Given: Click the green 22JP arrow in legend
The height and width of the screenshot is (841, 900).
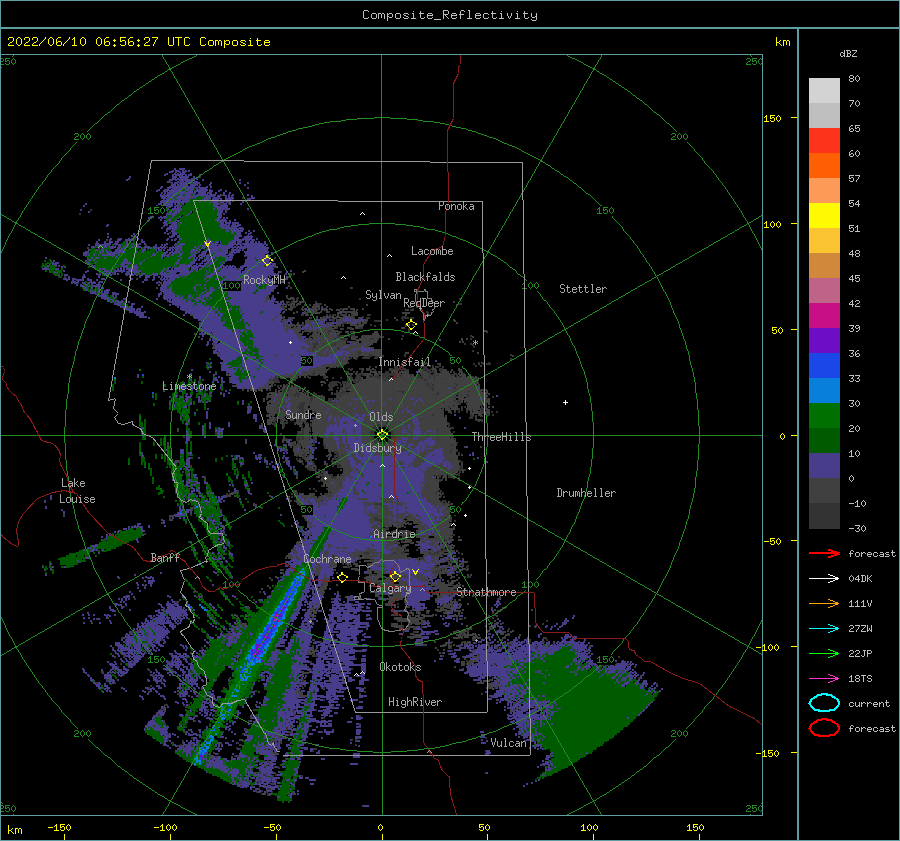Looking at the screenshot, I should tap(824, 653).
